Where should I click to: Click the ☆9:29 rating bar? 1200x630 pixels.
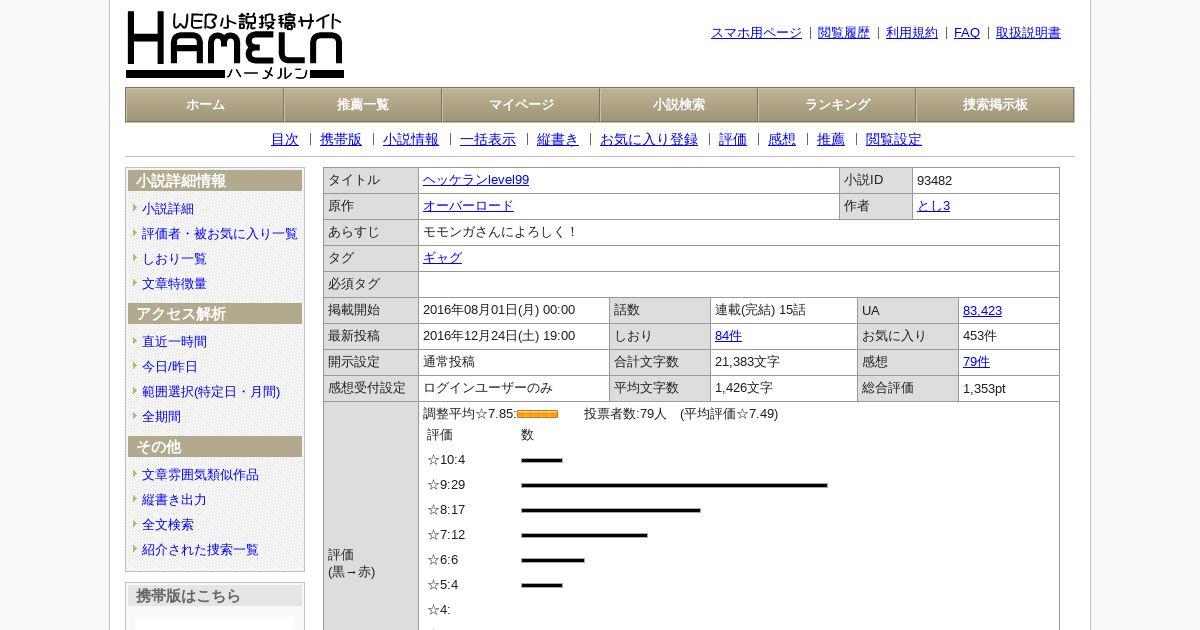click(674, 485)
